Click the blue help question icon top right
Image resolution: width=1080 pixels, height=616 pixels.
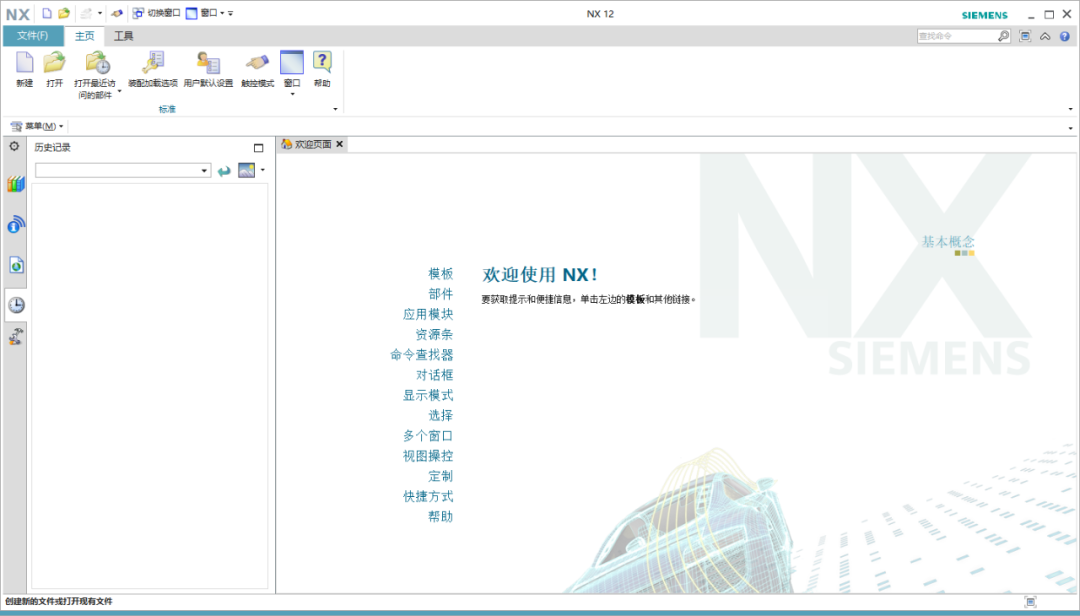pos(1065,37)
